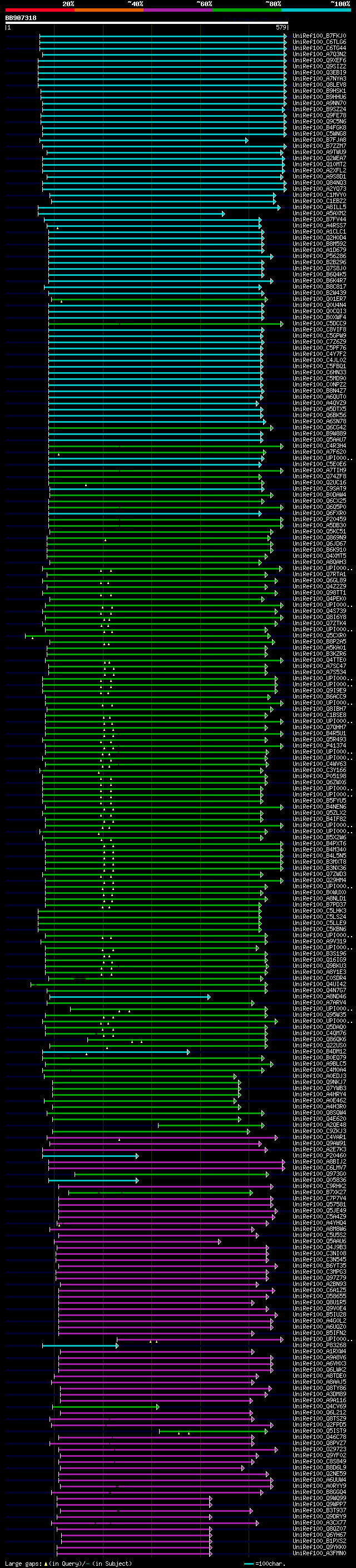Open hit UniRef100_Q9XEF6
The height and width of the screenshot is (1568, 356).
click(319, 60)
